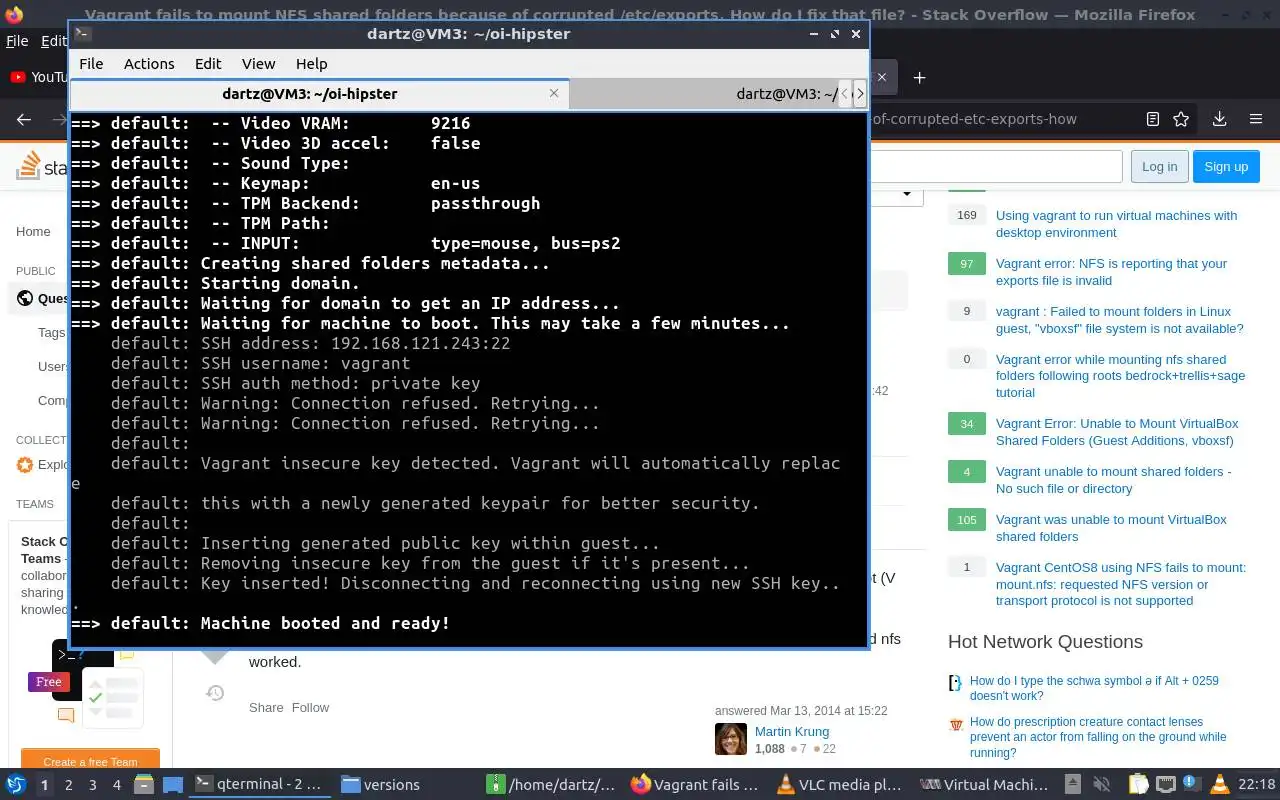1280x800 pixels.
Task: Click the Firefox back arrow
Action: pyautogui.click(x=24, y=119)
